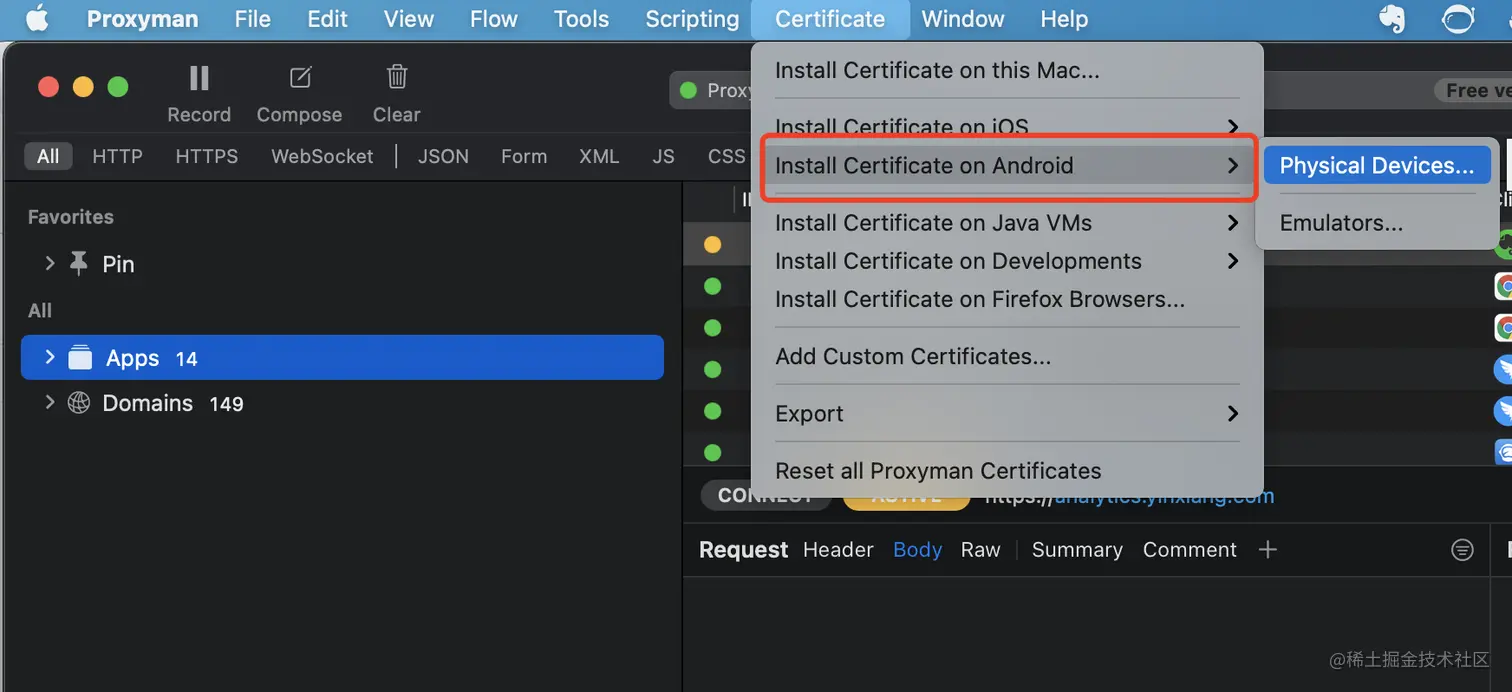Select the WebSocket filter tab

pyautogui.click(x=322, y=156)
